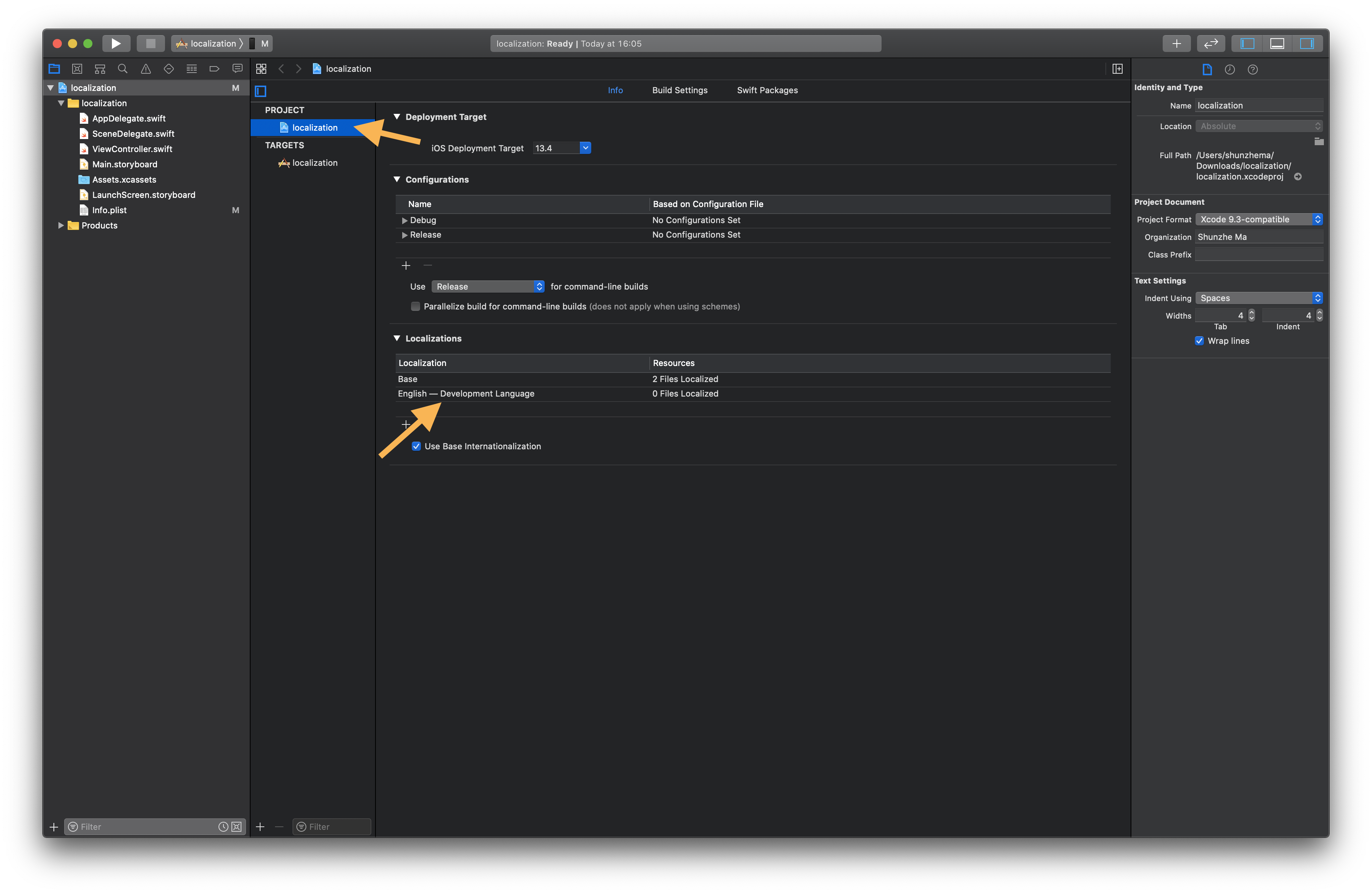Click the project Name field

pos(1259,105)
